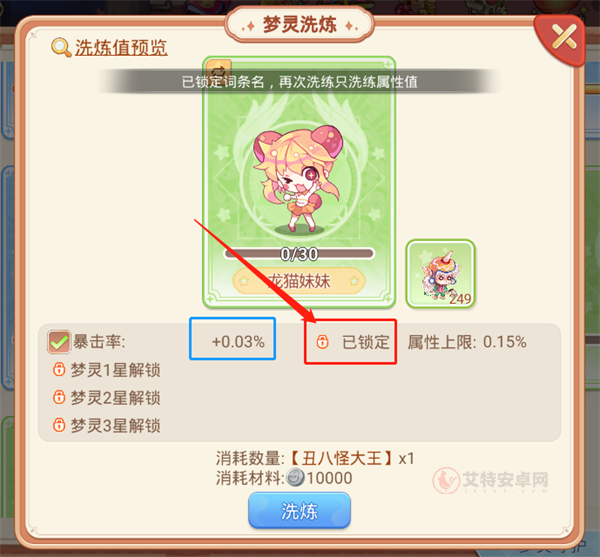This screenshot has height=557, width=600.
Task: Select the 249 material character thumbnail
Action: point(440,274)
